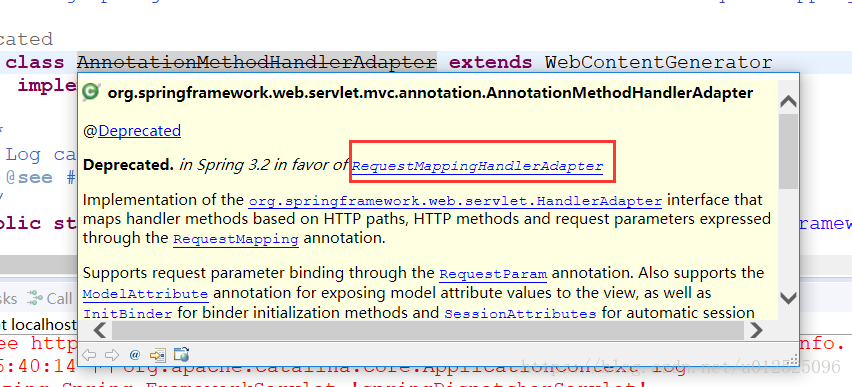
Task: Open the RequestMappingHandlerAdapter link
Action: pos(478,166)
